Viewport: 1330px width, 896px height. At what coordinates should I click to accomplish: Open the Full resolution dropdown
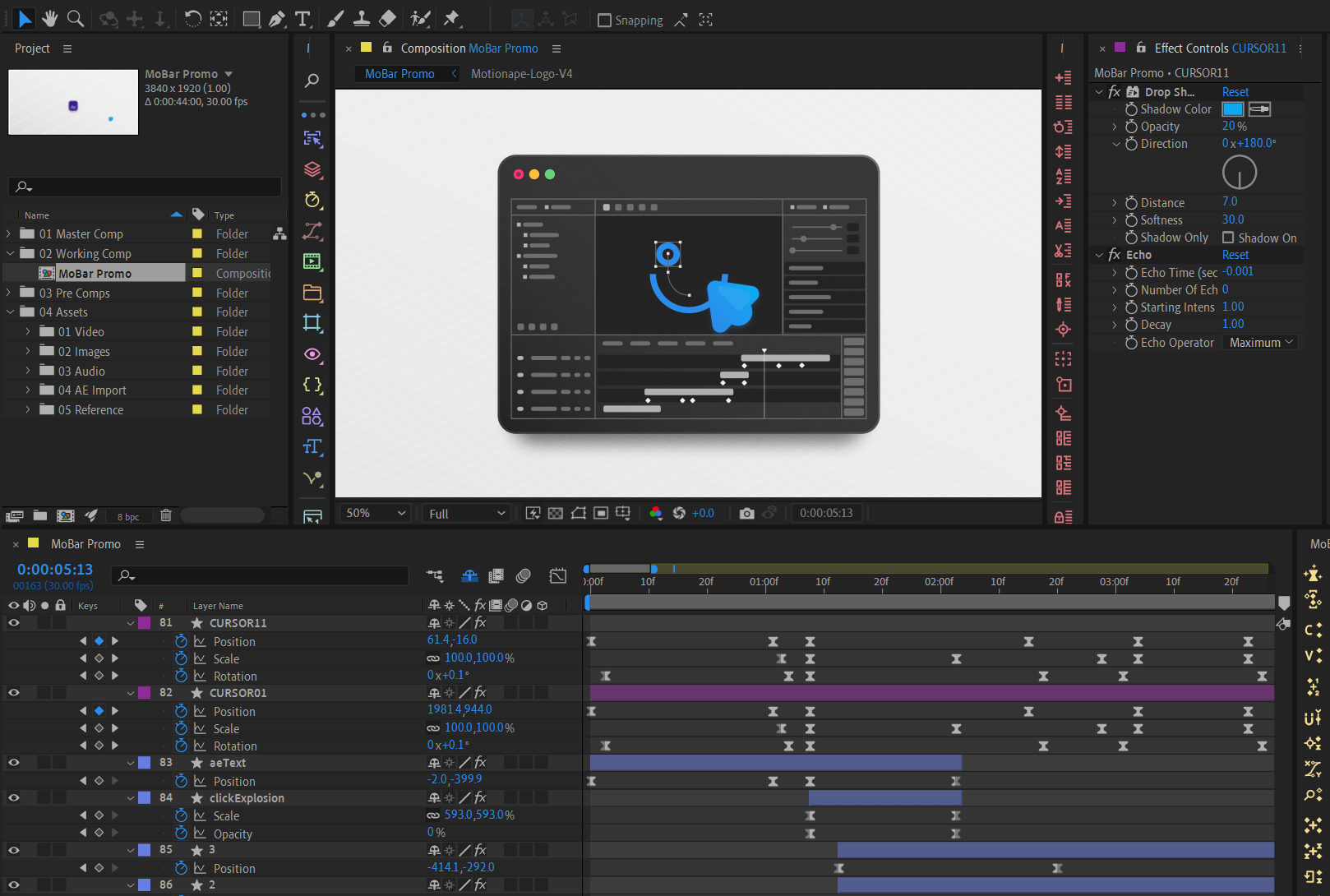[x=467, y=514]
